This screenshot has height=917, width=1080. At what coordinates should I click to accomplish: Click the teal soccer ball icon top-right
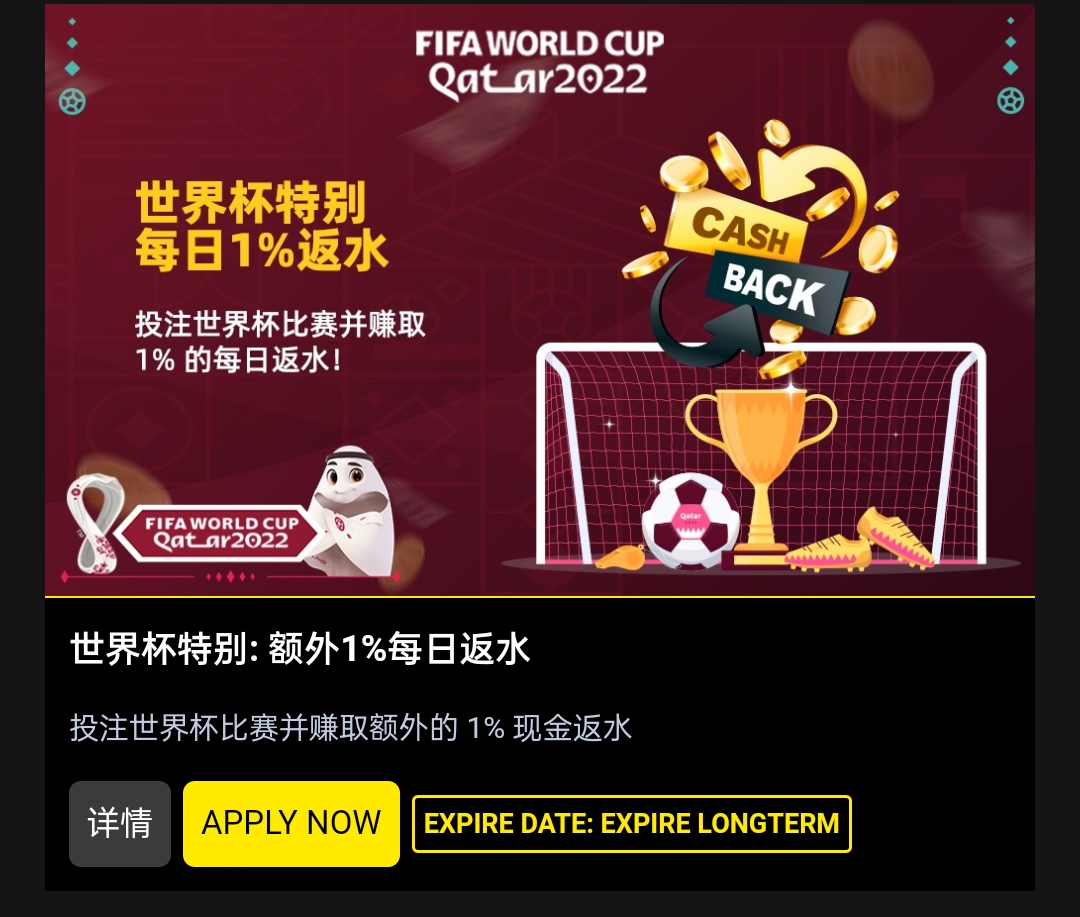[1010, 101]
